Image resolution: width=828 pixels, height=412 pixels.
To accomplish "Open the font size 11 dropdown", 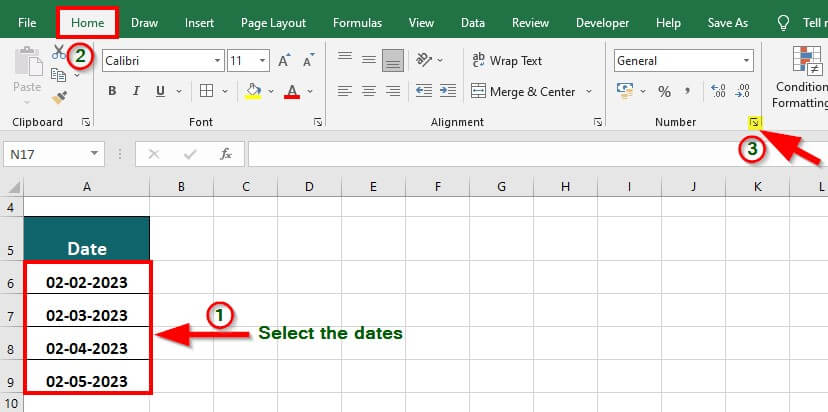I will [x=262, y=61].
